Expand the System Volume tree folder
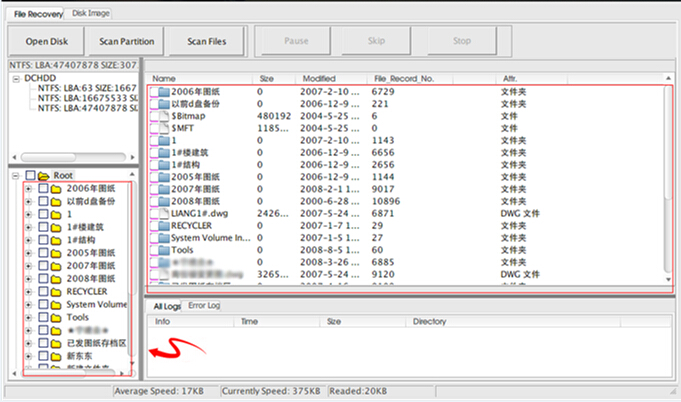Viewport: 681px width, 402px height. pyautogui.click(x=28, y=305)
